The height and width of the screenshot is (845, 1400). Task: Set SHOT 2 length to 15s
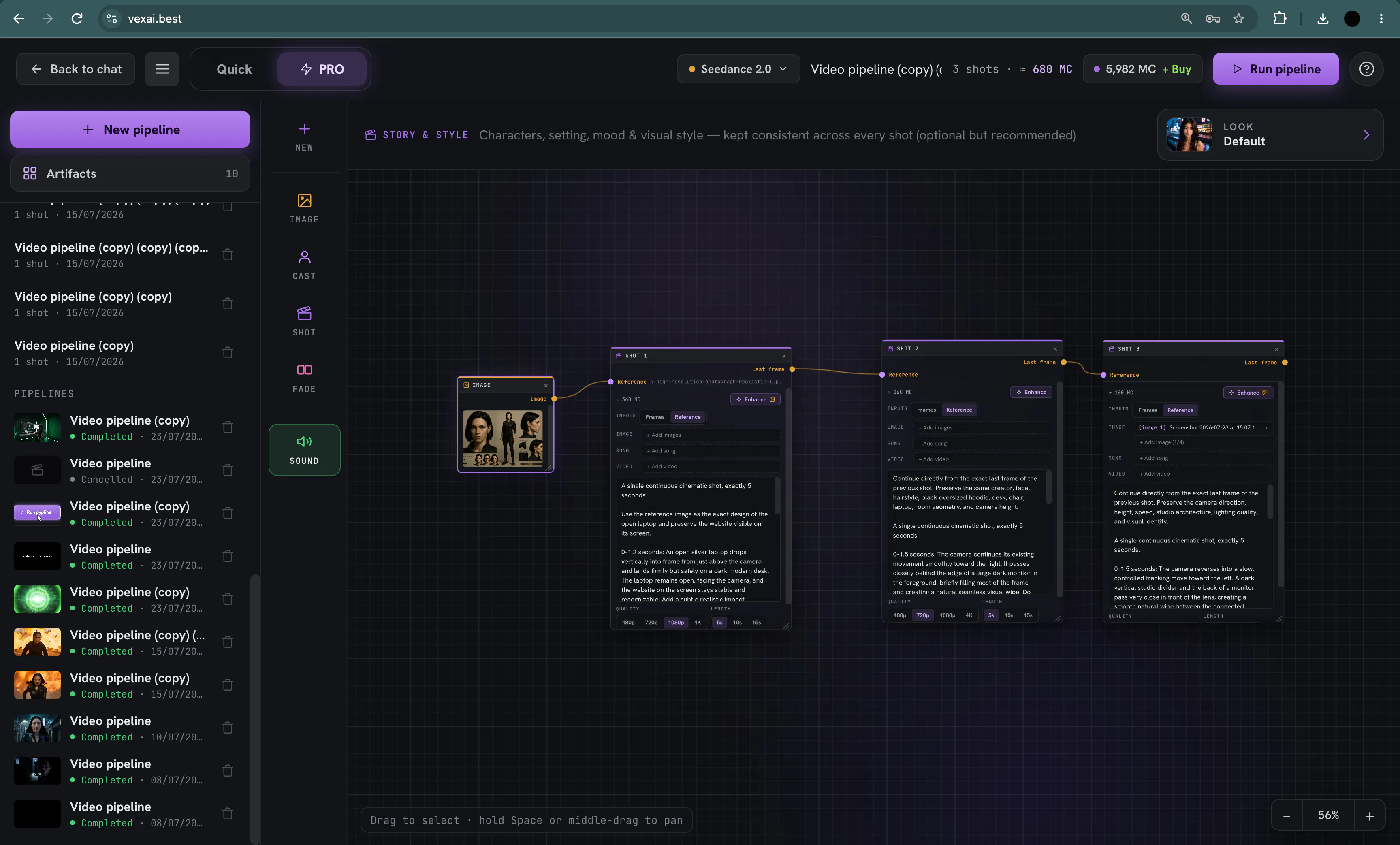[x=1028, y=615]
